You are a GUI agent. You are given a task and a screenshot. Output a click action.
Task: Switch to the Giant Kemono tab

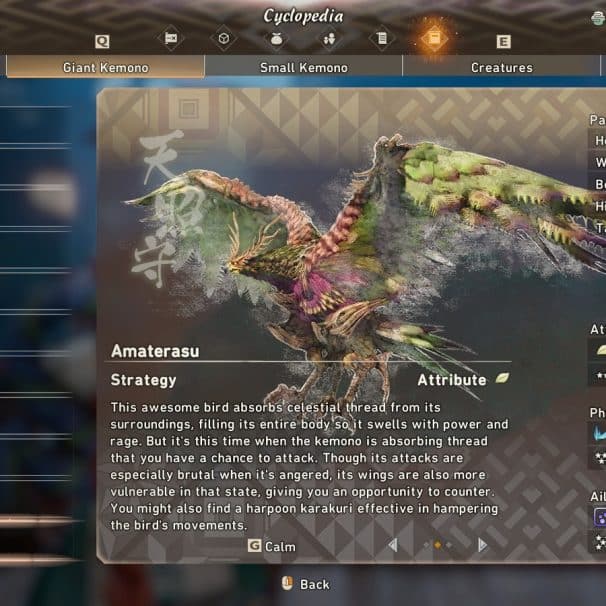coord(106,67)
